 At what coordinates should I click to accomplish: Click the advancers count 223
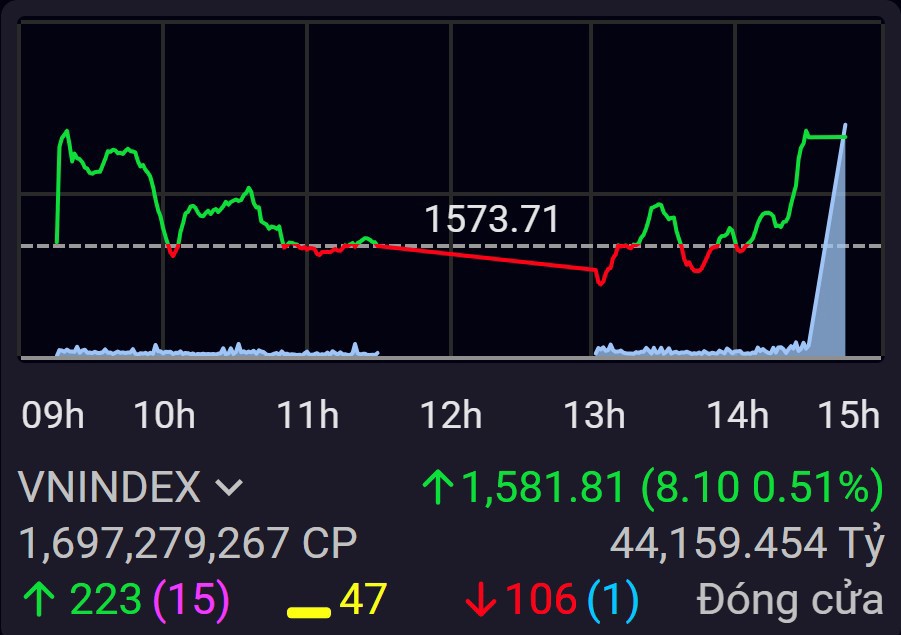106,599
